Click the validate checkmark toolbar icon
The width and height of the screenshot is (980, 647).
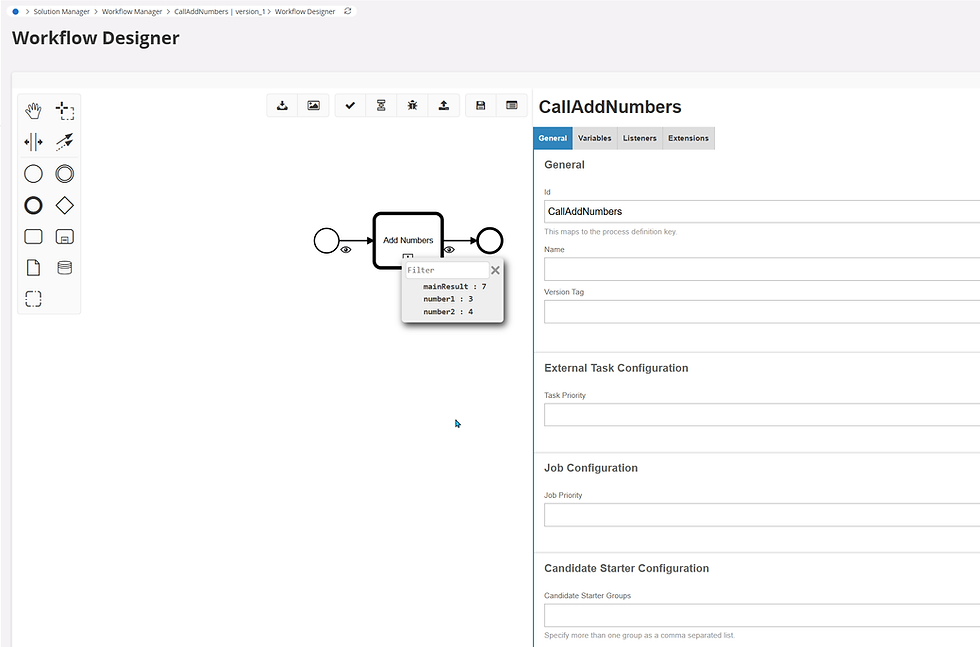pyautogui.click(x=350, y=106)
